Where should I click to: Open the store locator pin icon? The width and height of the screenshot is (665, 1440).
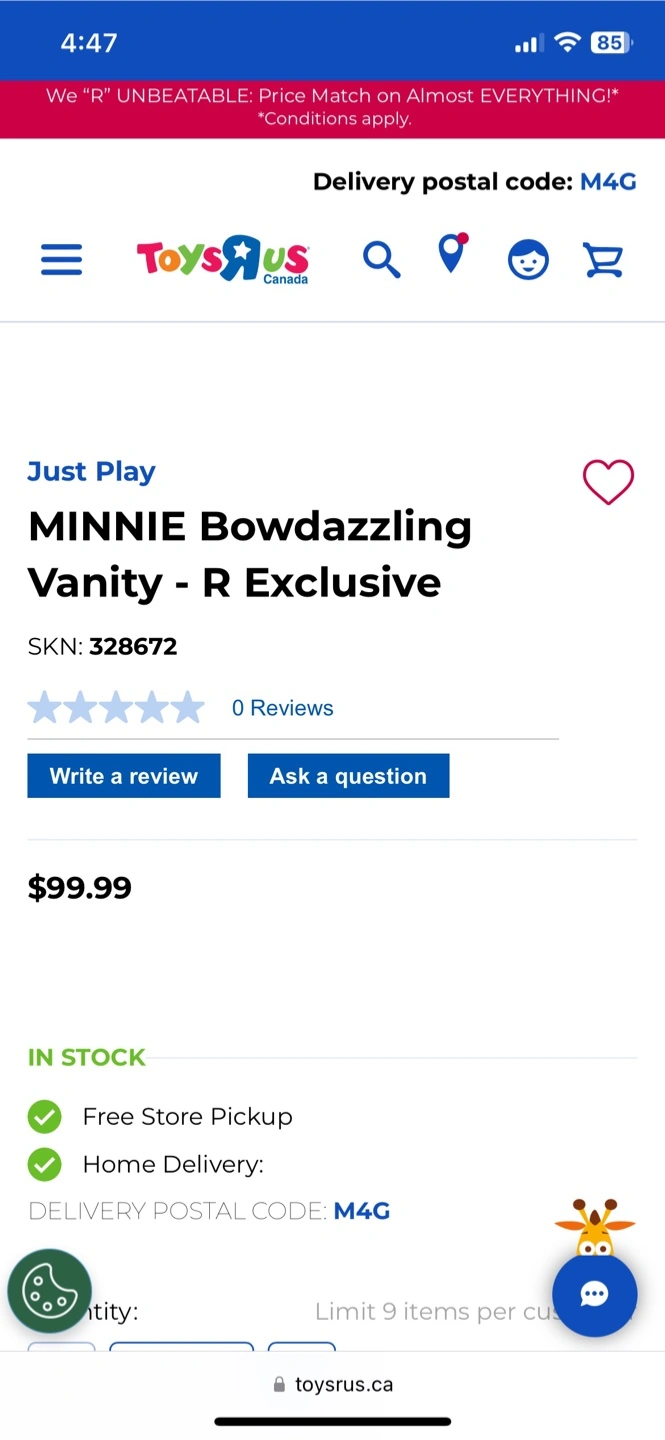click(x=453, y=253)
